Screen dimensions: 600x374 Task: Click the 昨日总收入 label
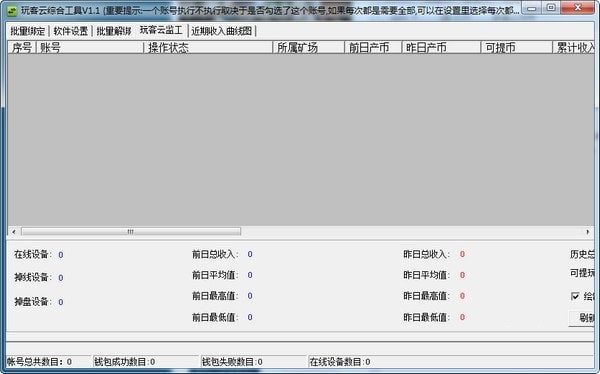[x=427, y=254]
